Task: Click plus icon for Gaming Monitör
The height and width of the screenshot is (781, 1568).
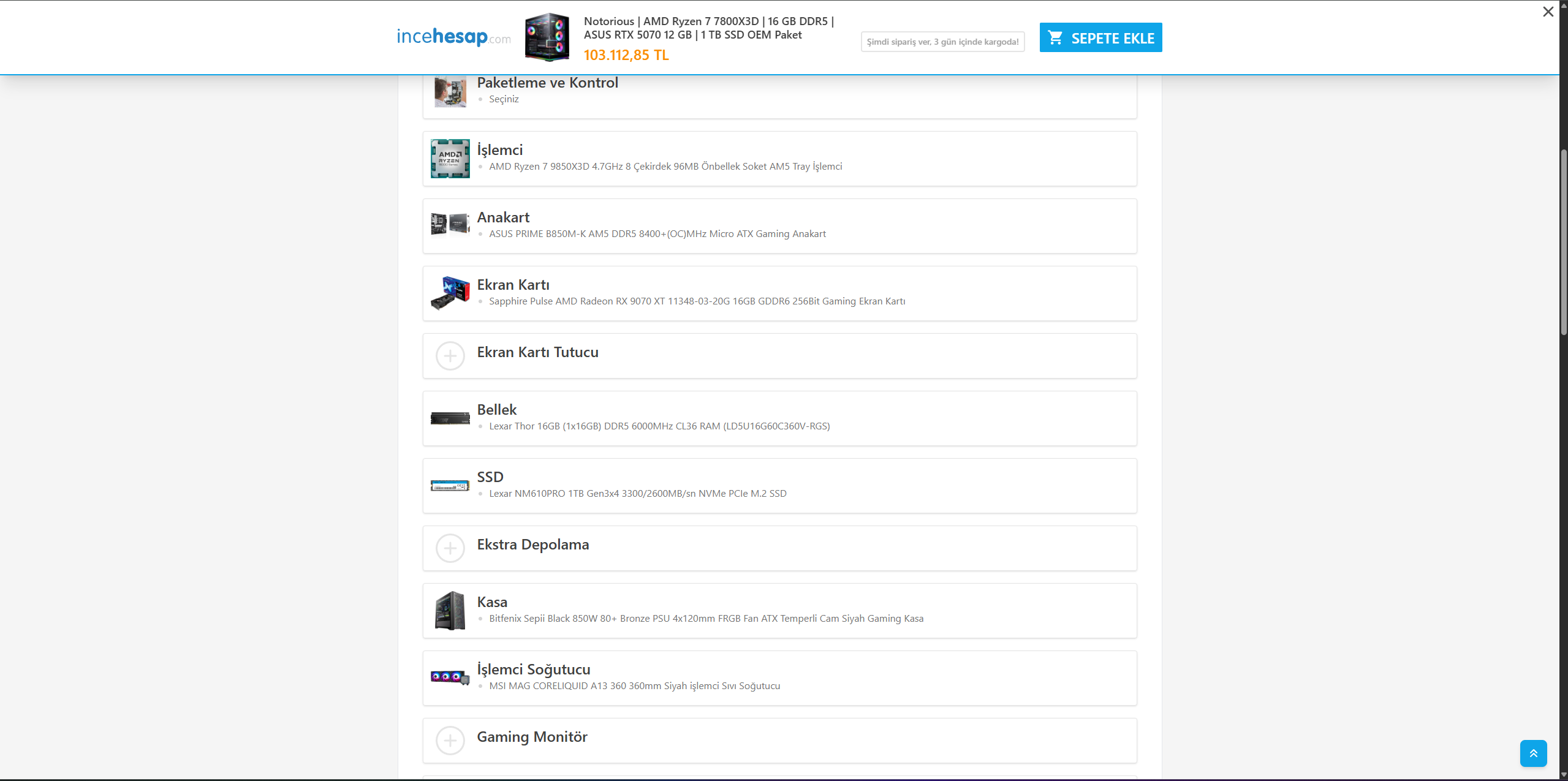Action: pyautogui.click(x=450, y=741)
